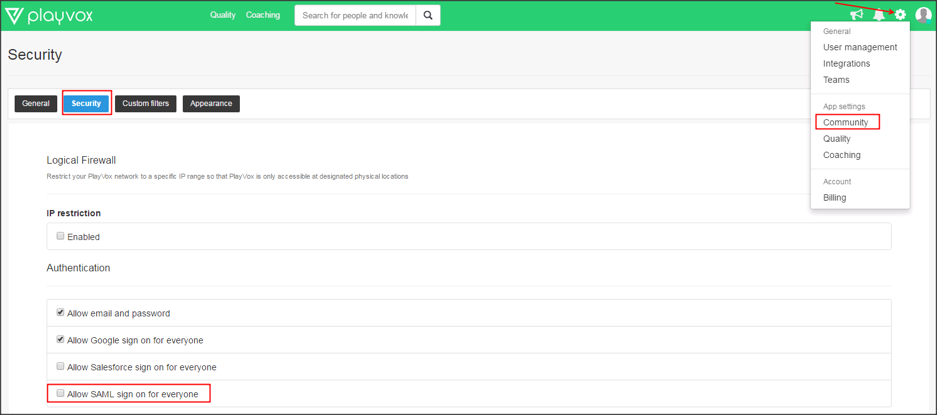The image size is (937, 415).
Task: Open Coaching in the top navigation
Action: click(x=263, y=15)
